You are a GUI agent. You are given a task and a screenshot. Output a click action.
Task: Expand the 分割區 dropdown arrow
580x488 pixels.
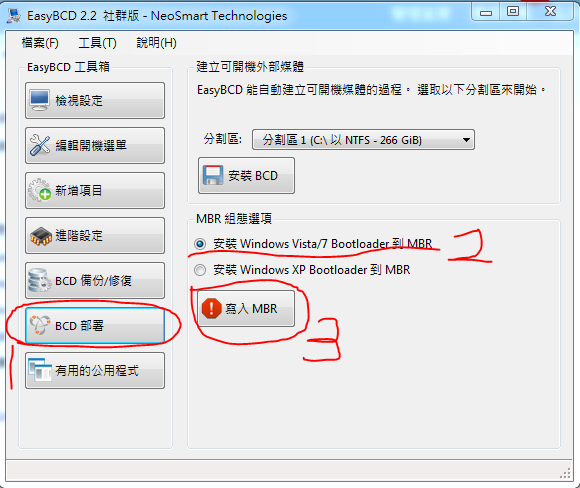tap(466, 140)
